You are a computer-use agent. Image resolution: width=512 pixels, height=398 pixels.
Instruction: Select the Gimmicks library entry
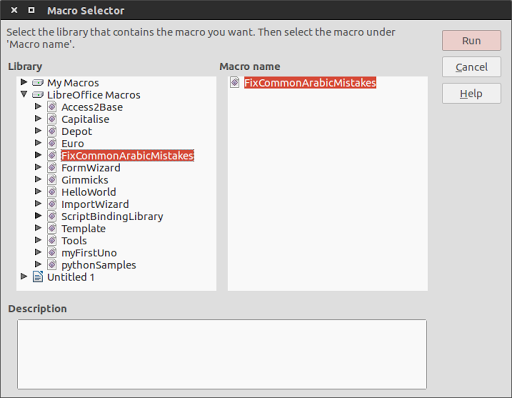(x=85, y=180)
